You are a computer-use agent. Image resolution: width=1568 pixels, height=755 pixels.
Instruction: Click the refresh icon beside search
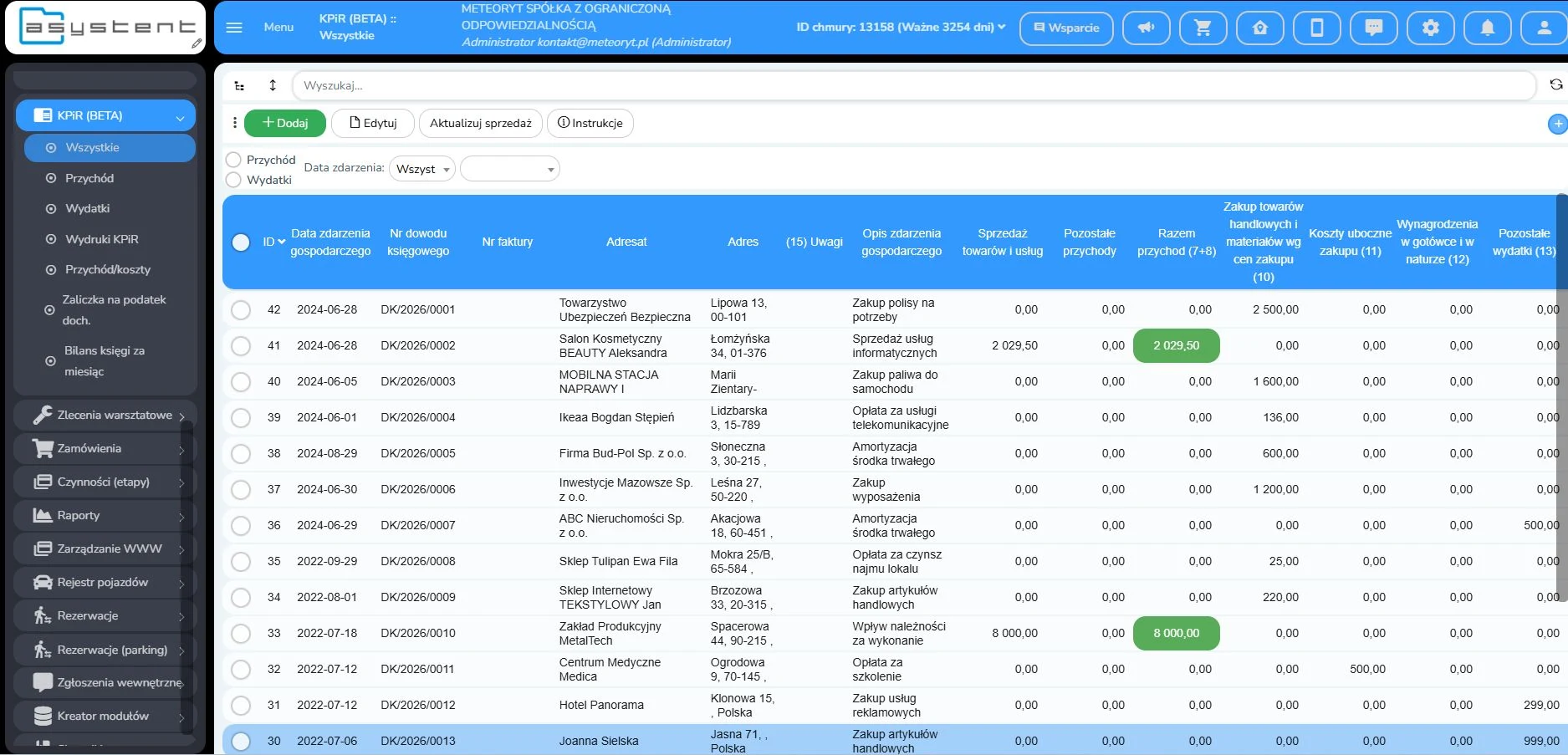click(x=1555, y=84)
